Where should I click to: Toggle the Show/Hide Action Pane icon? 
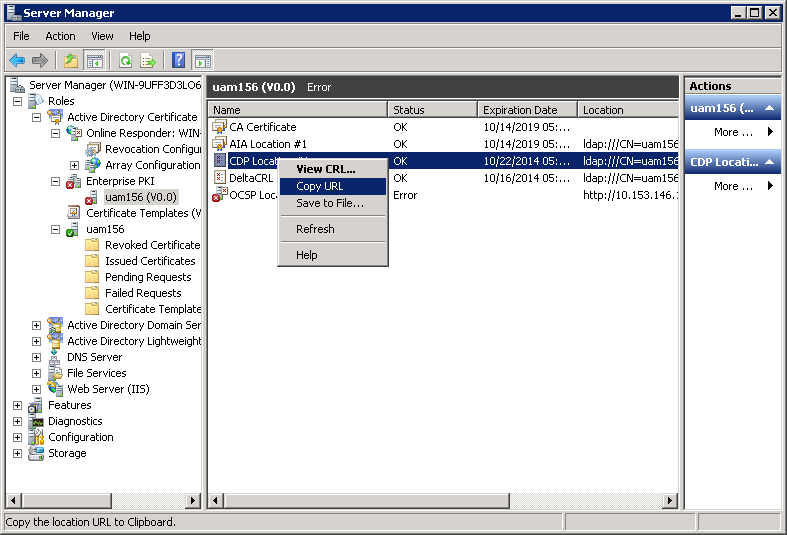click(x=203, y=61)
